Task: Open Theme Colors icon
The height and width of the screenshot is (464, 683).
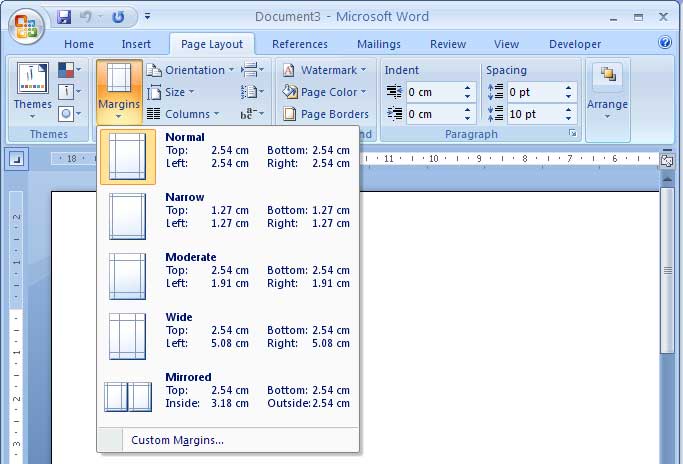Action: (68, 70)
